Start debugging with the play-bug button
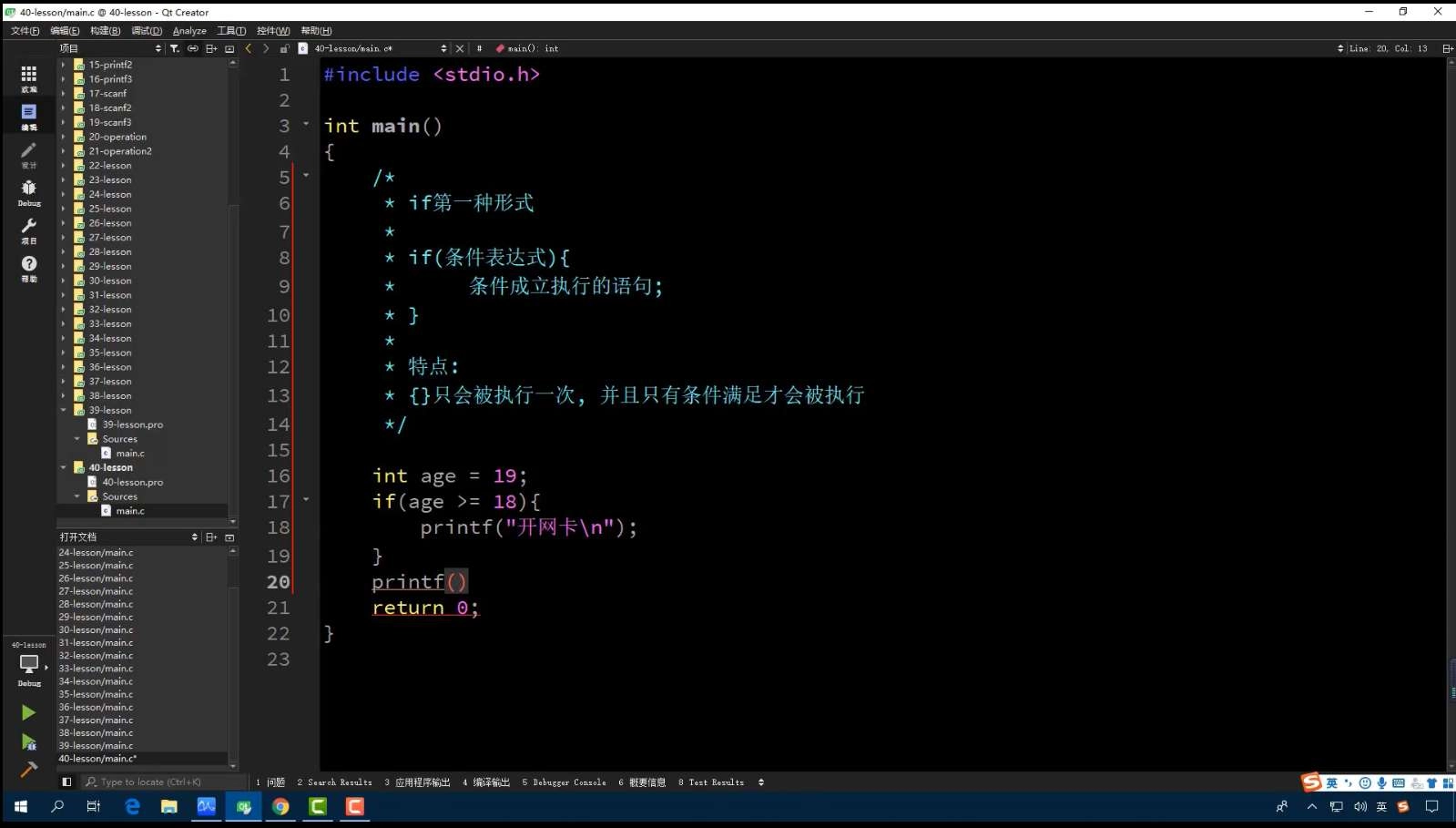Viewport: 1456px width, 828px height. (x=28, y=742)
